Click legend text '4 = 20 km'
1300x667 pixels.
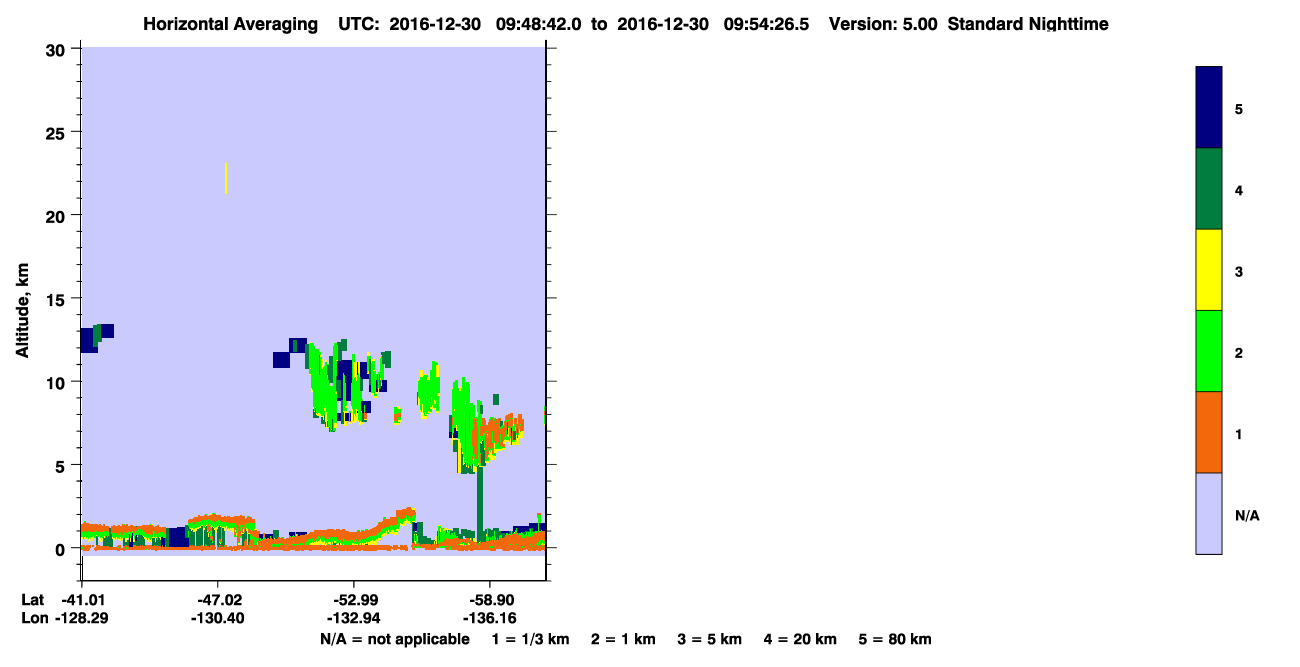click(801, 639)
